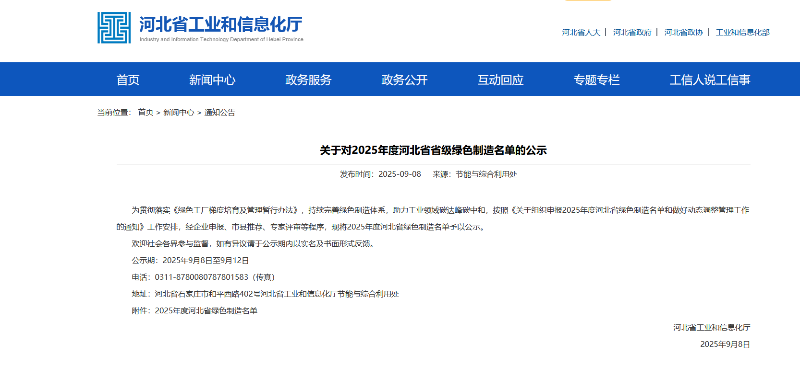Open the 互动回应 navigation item

click(x=501, y=80)
